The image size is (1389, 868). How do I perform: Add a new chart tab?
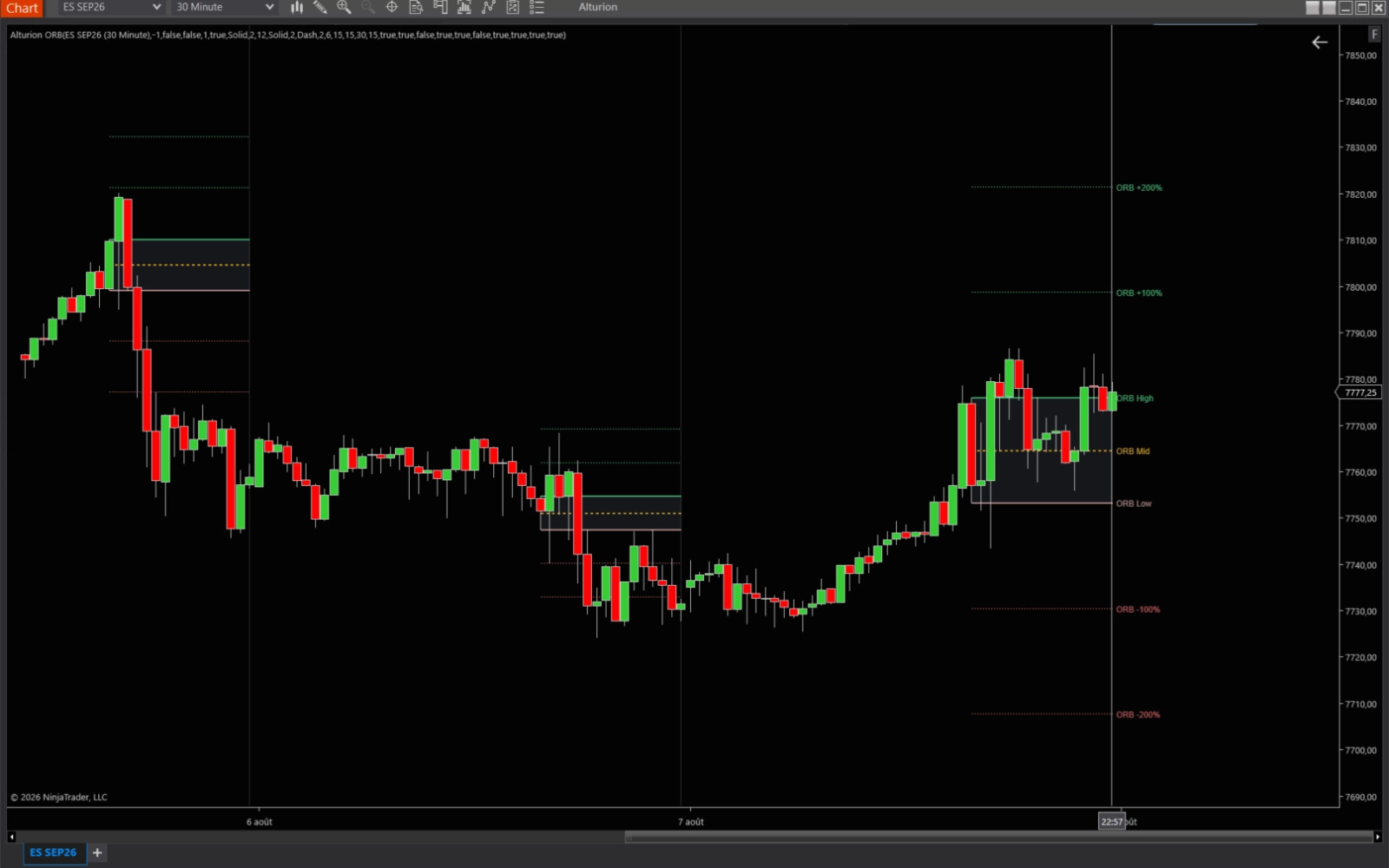(x=97, y=852)
